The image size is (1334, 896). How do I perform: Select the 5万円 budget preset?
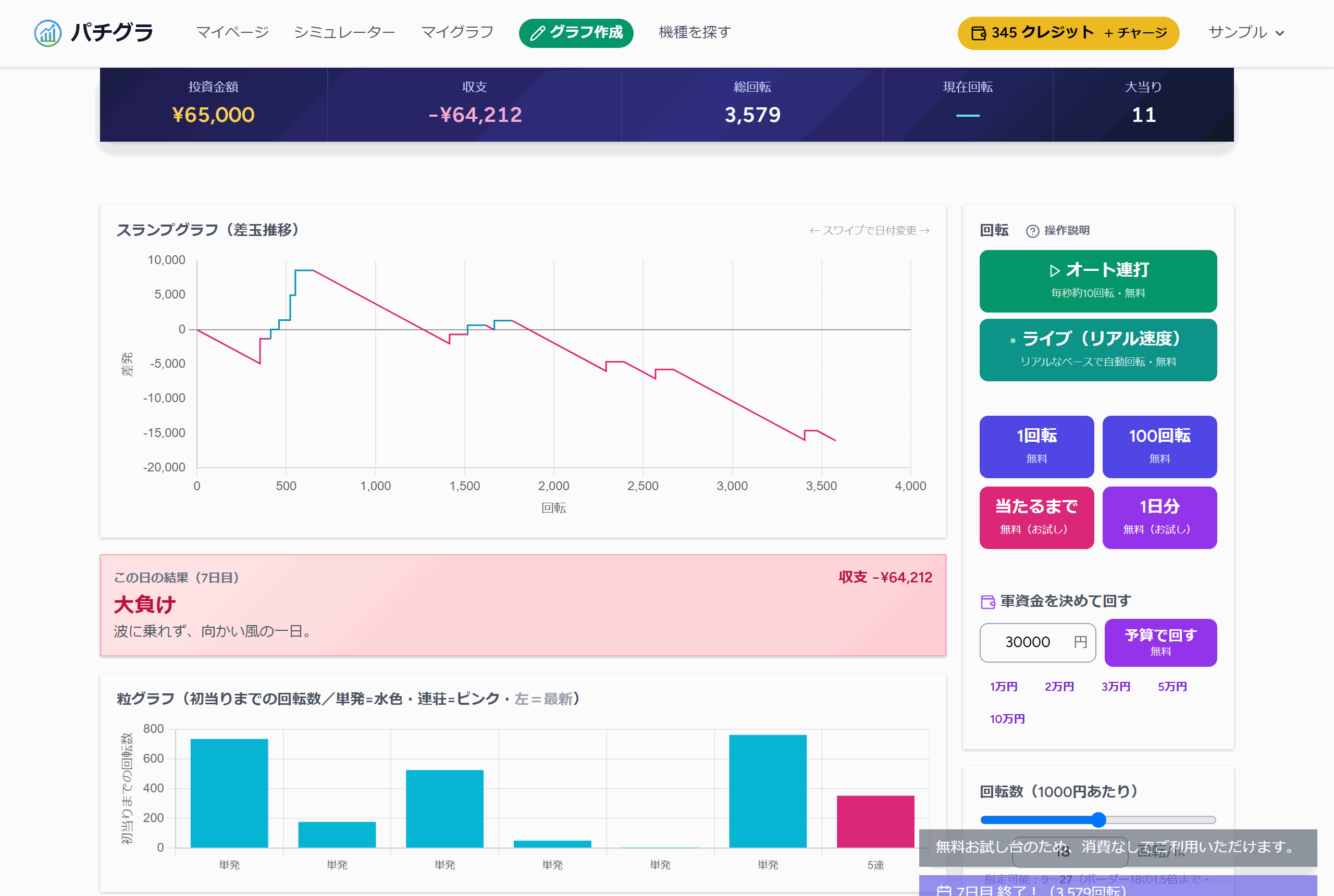coord(1172,686)
